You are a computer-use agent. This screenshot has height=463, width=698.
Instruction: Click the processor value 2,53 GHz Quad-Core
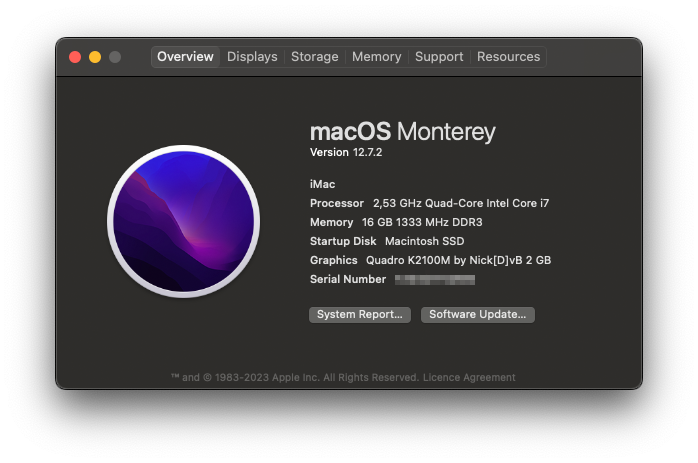[x=461, y=203]
